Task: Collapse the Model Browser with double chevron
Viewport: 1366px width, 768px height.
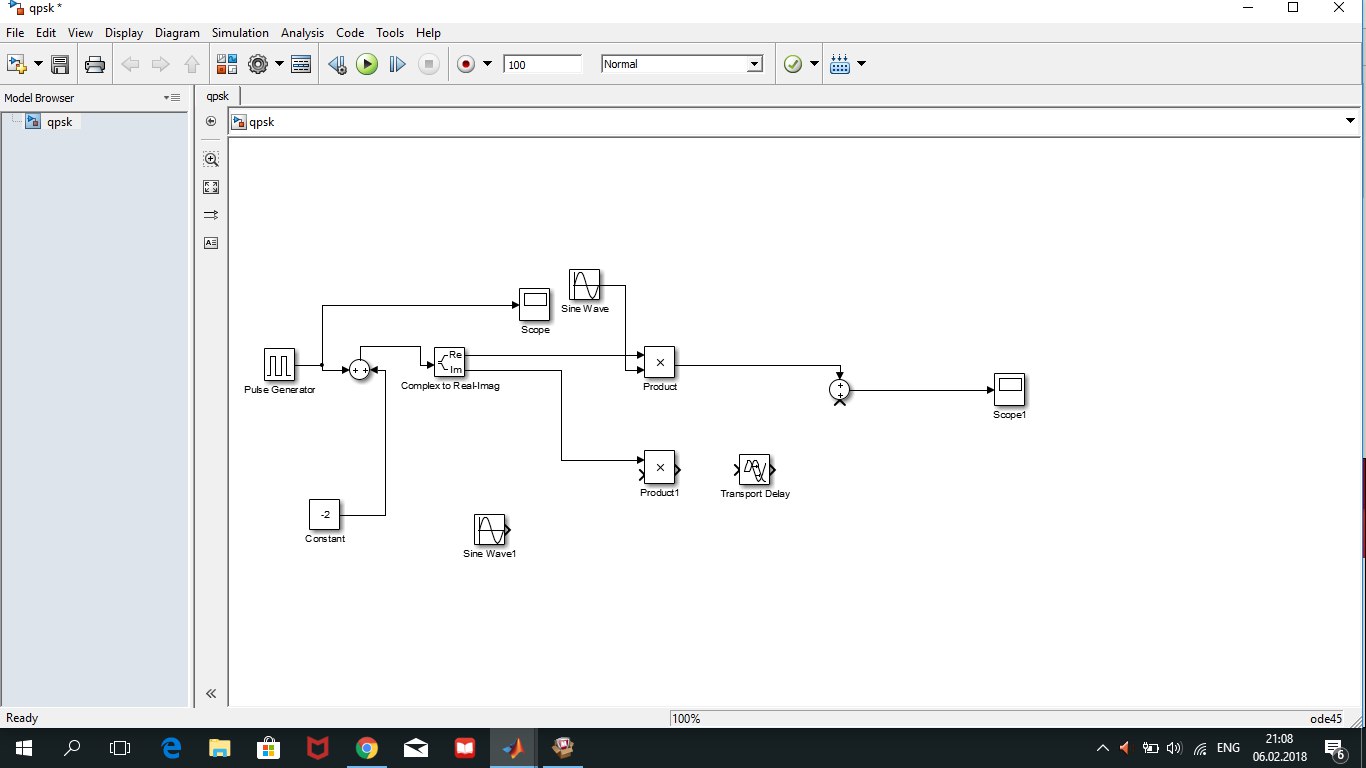Action: pos(211,693)
